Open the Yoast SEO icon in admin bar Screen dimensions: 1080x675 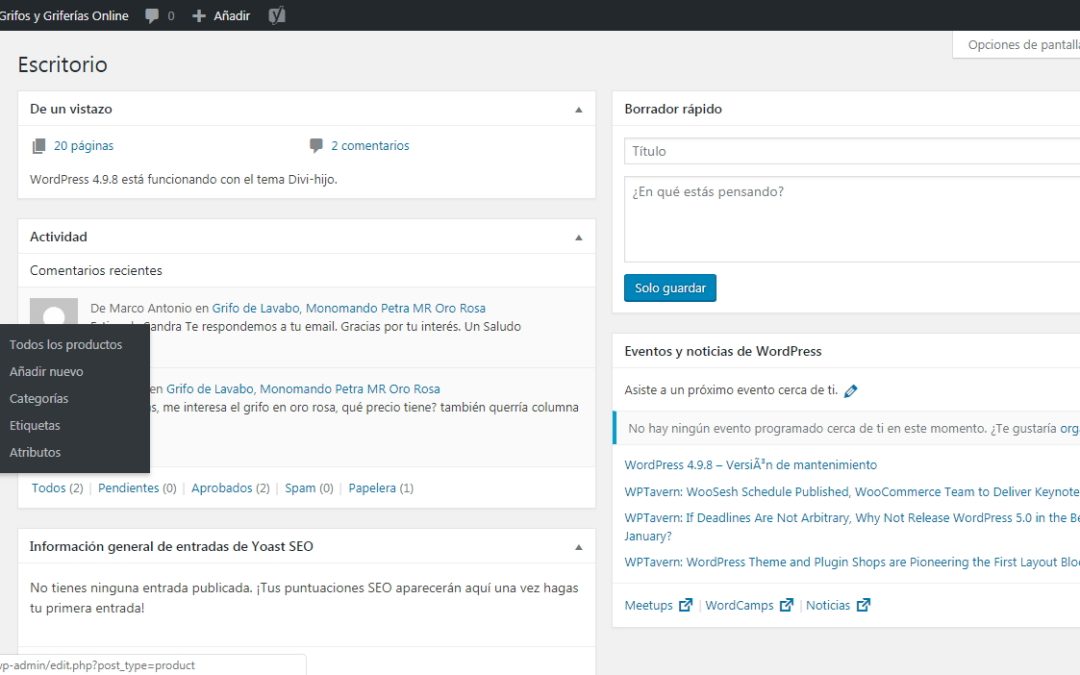click(x=277, y=15)
